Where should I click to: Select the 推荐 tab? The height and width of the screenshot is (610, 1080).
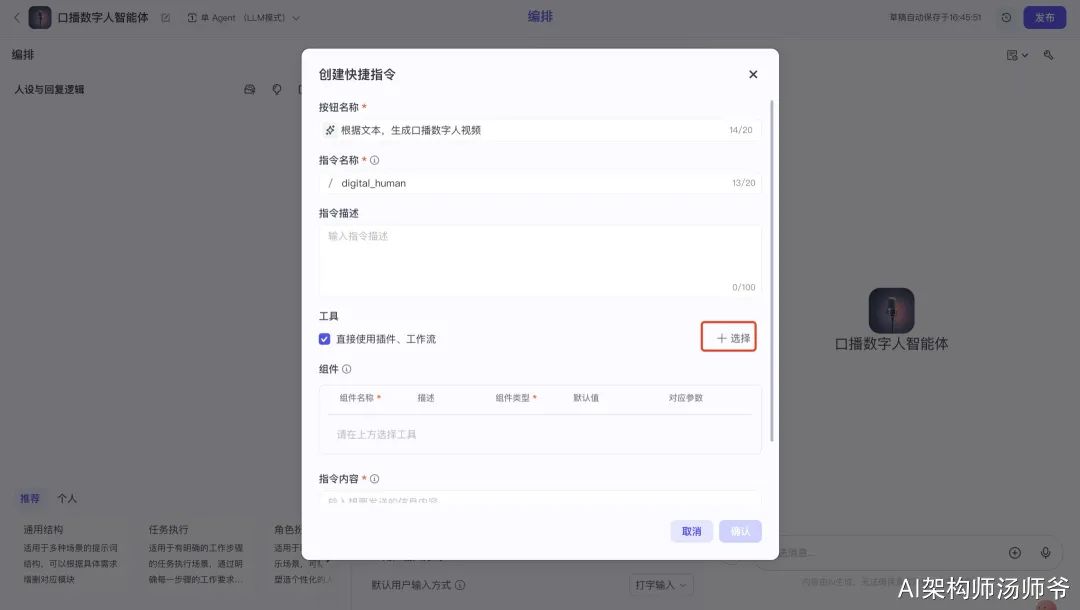[x=30, y=498]
